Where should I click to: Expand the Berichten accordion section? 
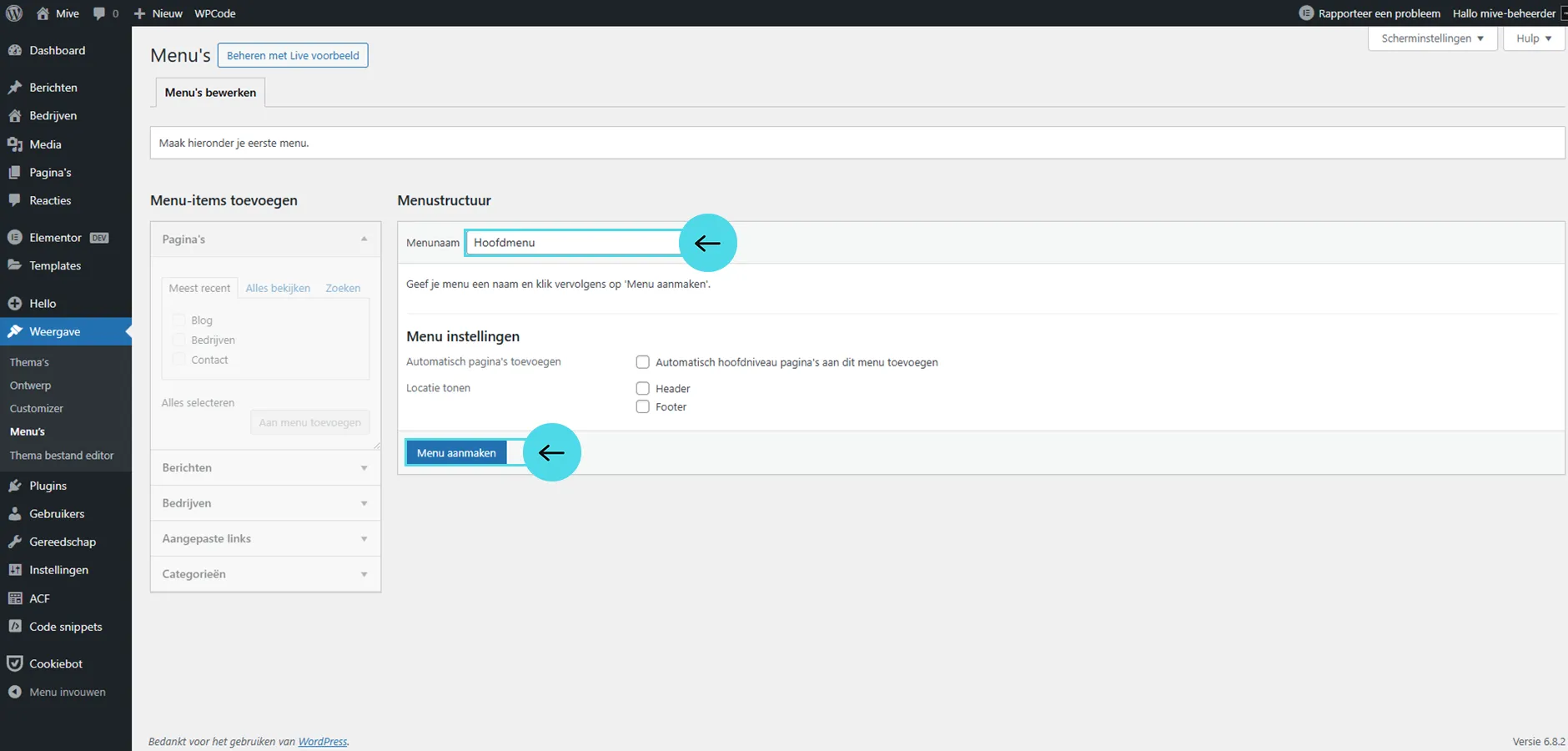pos(265,468)
